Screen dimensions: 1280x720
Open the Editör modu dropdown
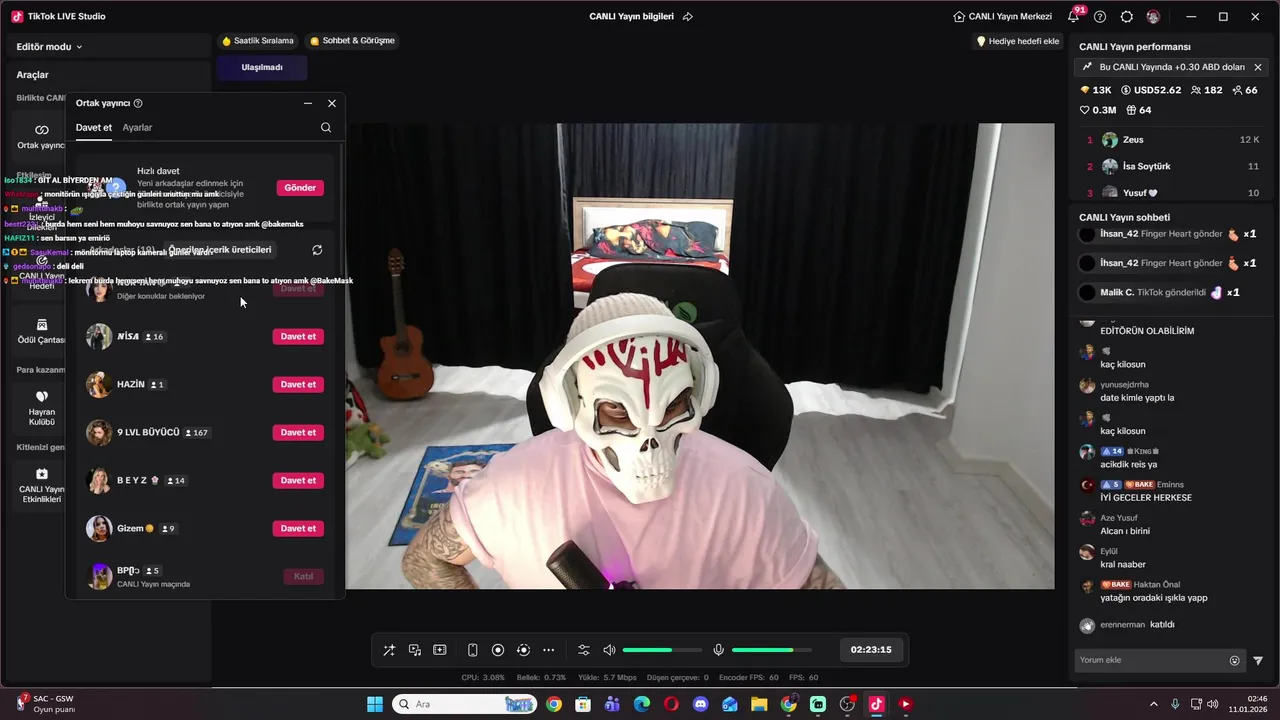click(x=49, y=47)
